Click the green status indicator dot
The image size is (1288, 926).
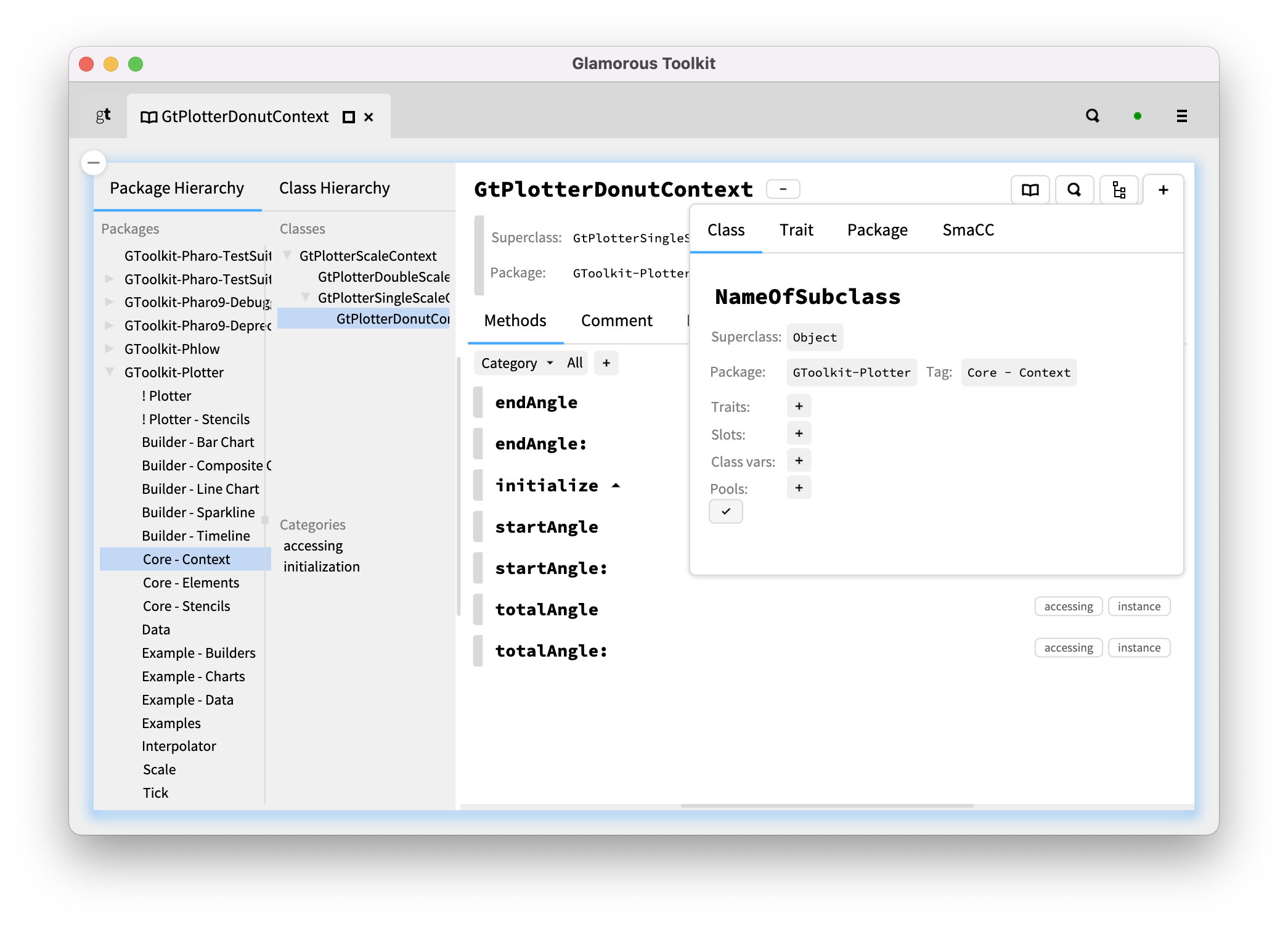1137,116
